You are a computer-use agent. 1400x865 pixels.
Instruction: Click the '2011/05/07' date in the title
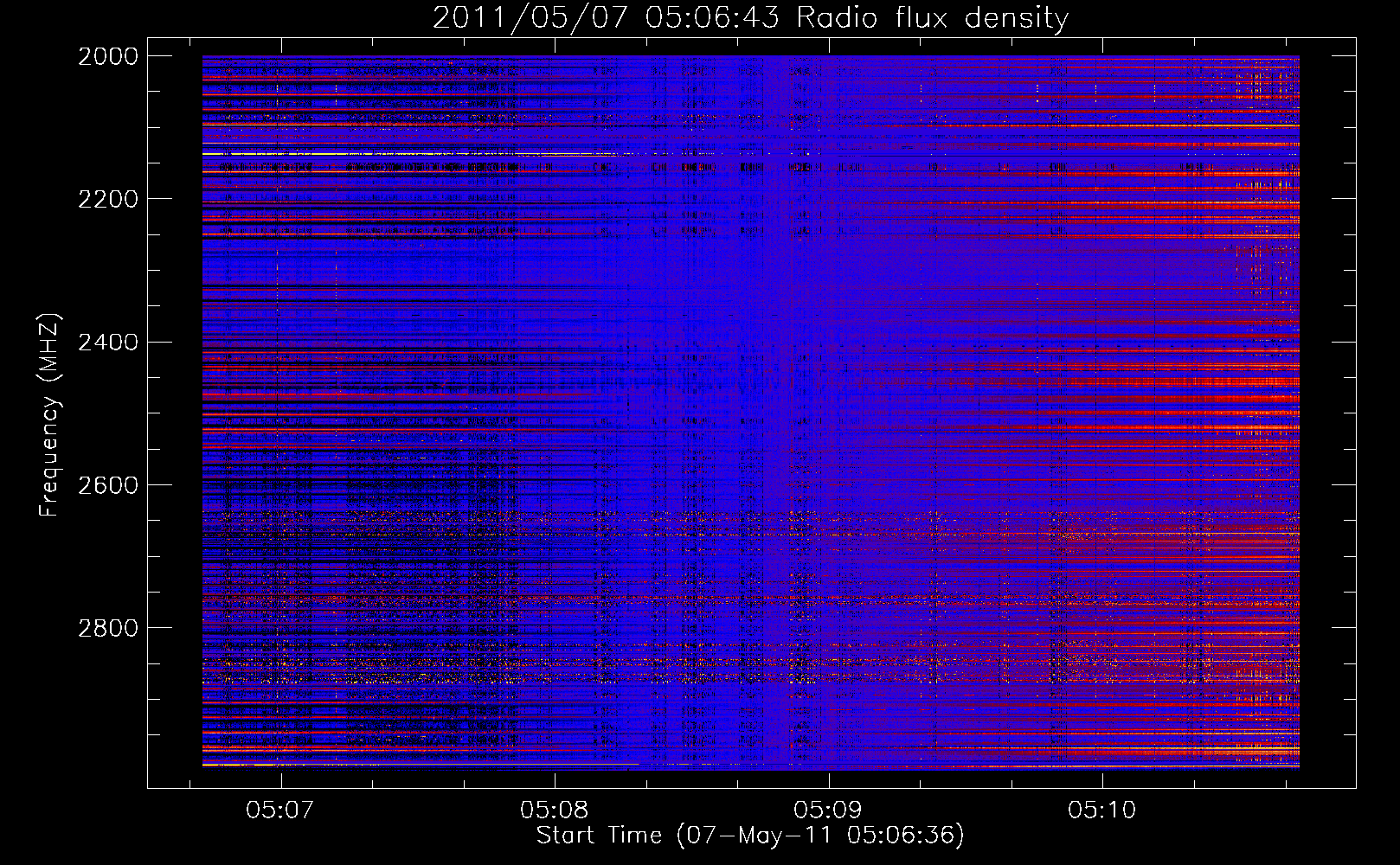(x=530, y=18)
